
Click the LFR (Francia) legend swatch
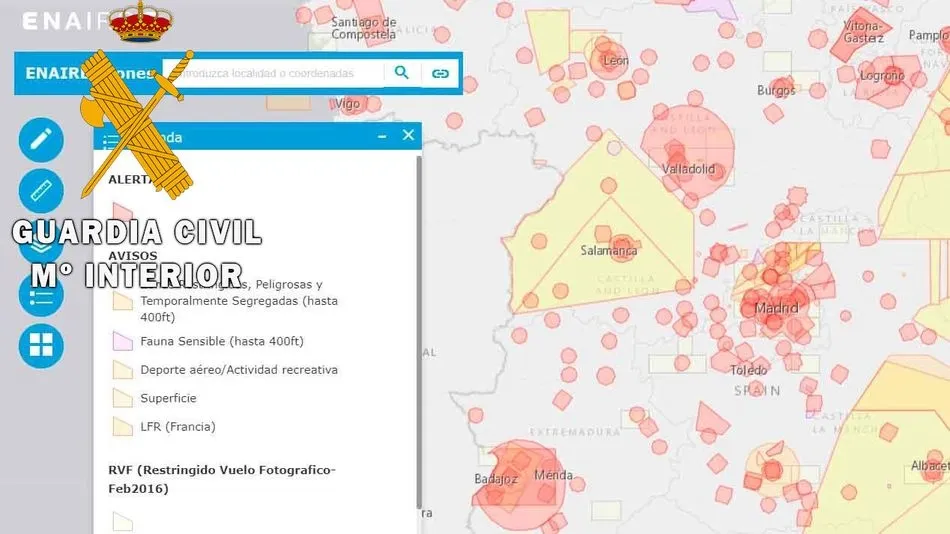coord(123,427)
